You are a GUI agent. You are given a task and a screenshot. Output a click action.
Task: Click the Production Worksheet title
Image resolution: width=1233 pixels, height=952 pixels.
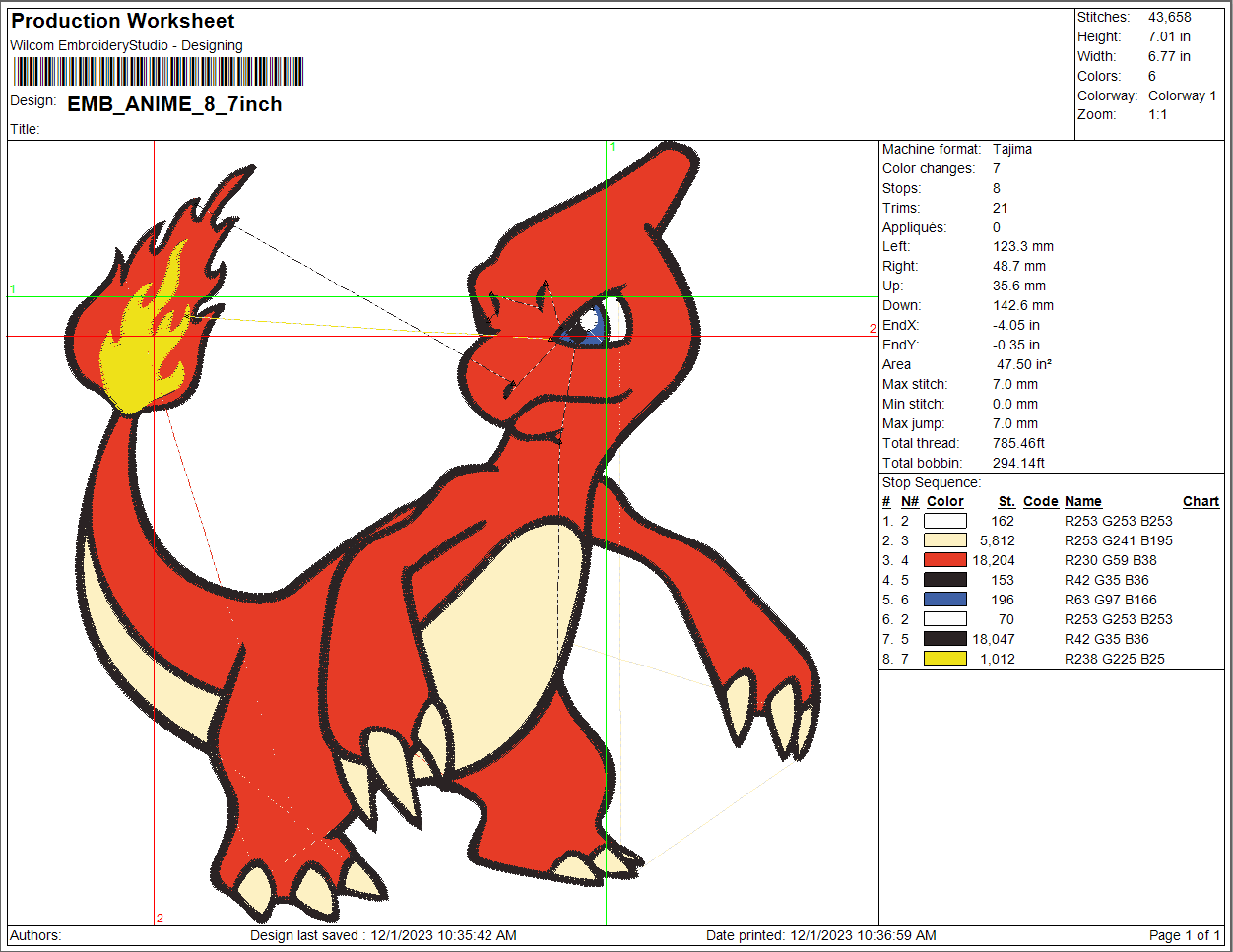[123, 21]
